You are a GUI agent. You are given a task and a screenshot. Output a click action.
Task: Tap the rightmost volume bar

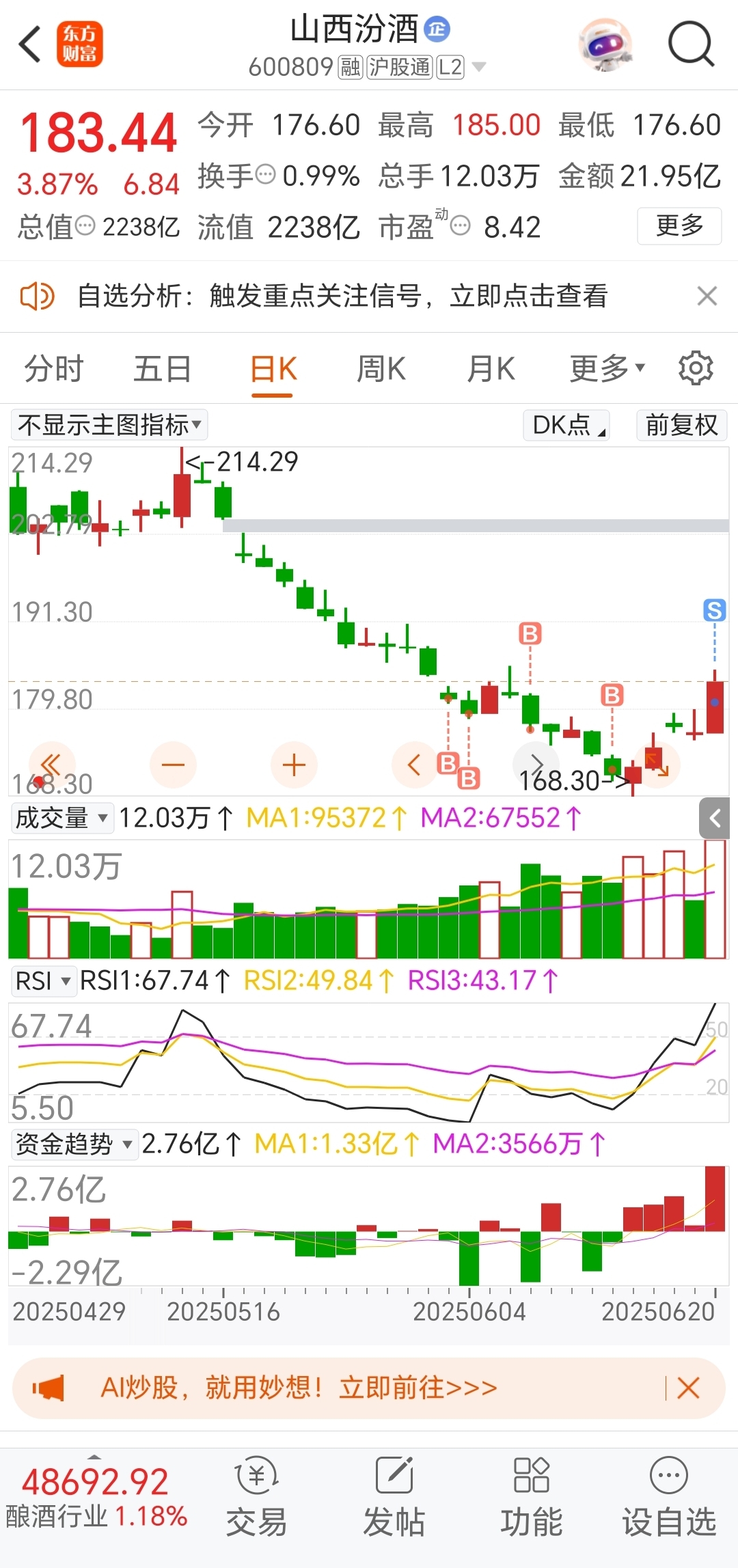tap(715, 898)
